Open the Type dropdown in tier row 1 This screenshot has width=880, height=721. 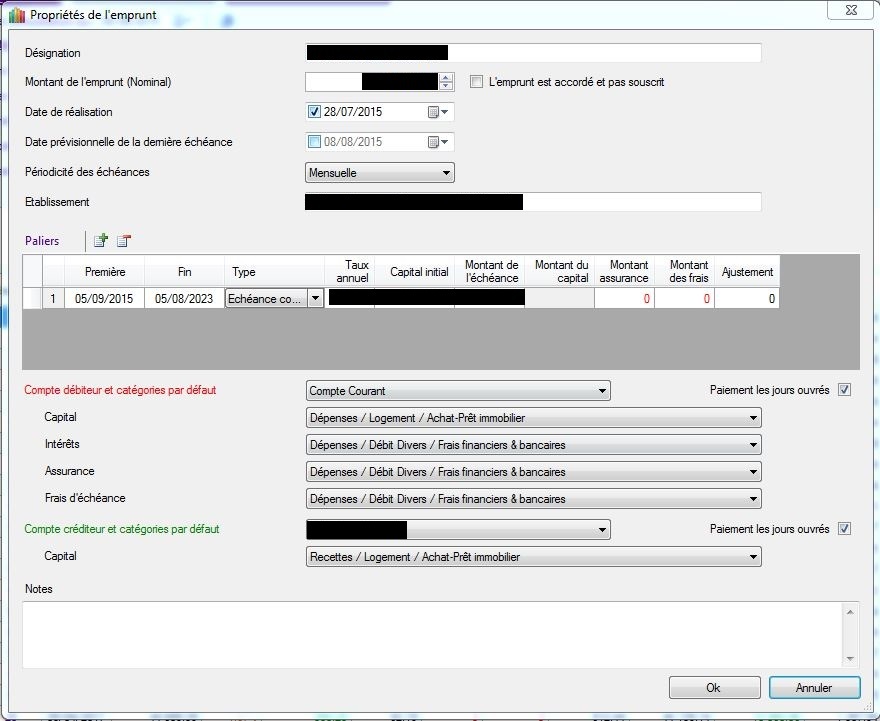click(315, 298)
